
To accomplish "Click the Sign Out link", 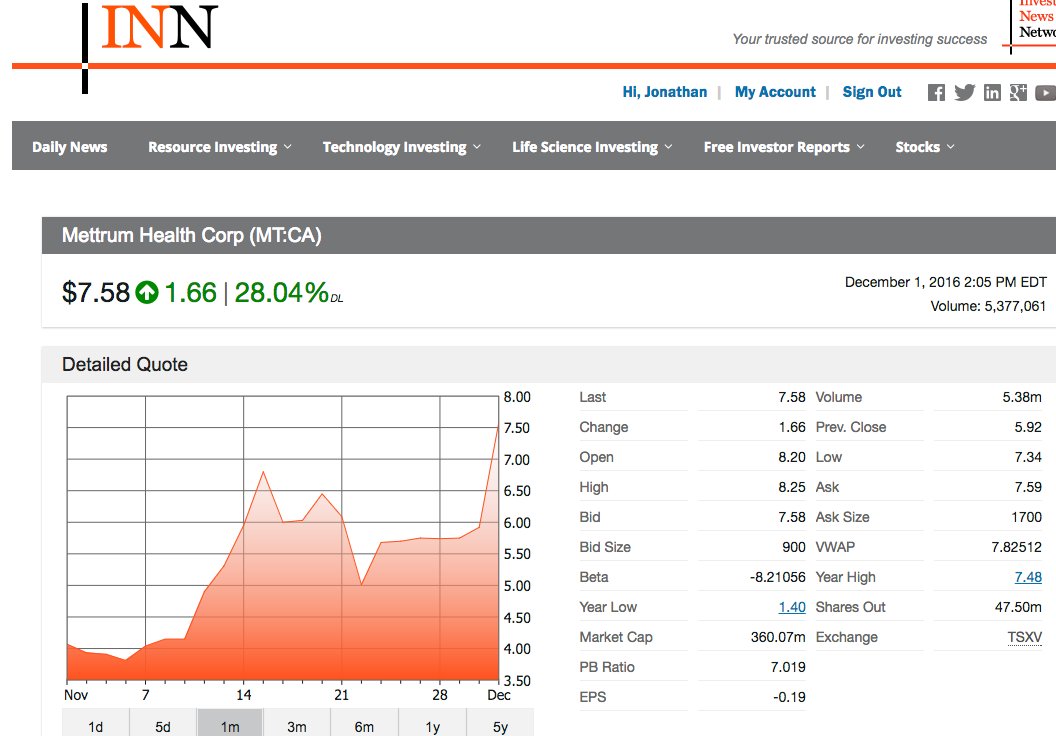I will 872,92.
